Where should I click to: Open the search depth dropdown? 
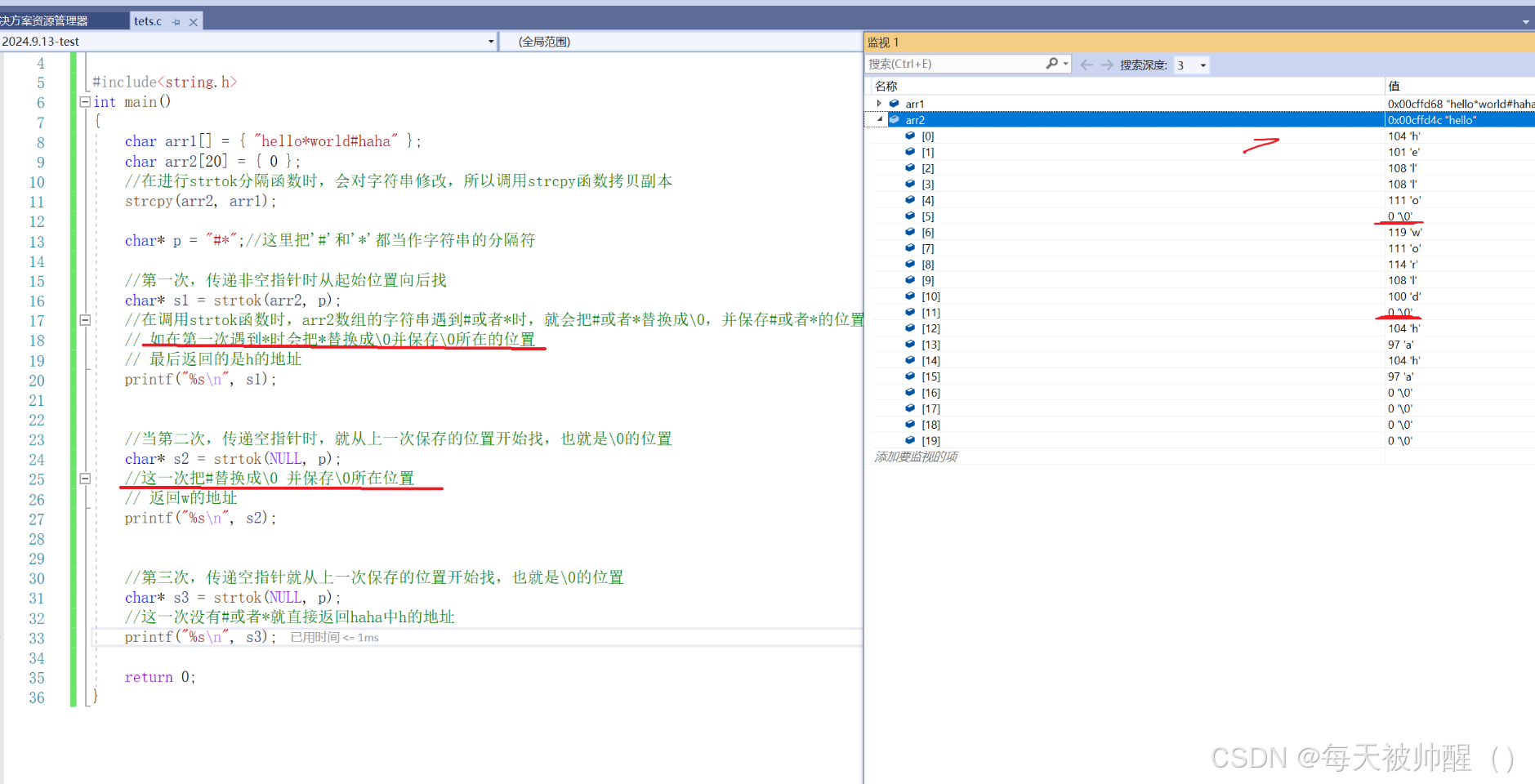click(x=1203, y=65)
